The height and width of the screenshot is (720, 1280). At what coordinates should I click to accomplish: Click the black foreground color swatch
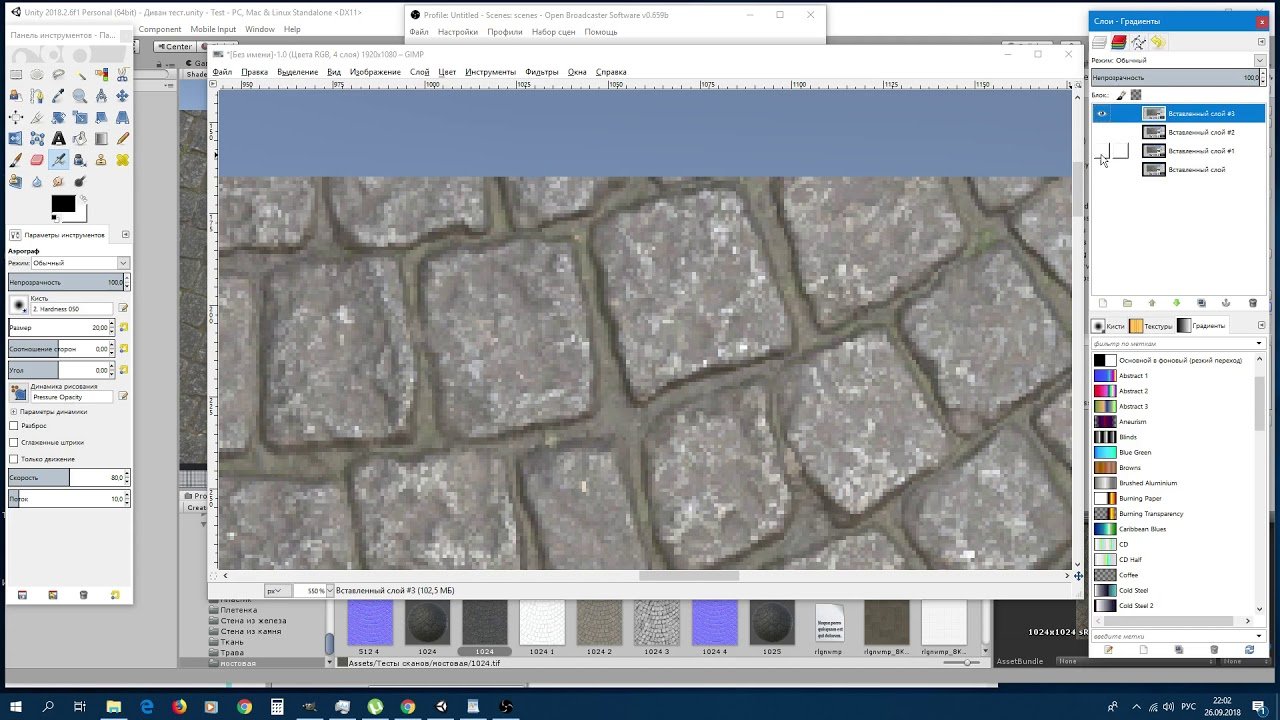[x=63, y=204]
